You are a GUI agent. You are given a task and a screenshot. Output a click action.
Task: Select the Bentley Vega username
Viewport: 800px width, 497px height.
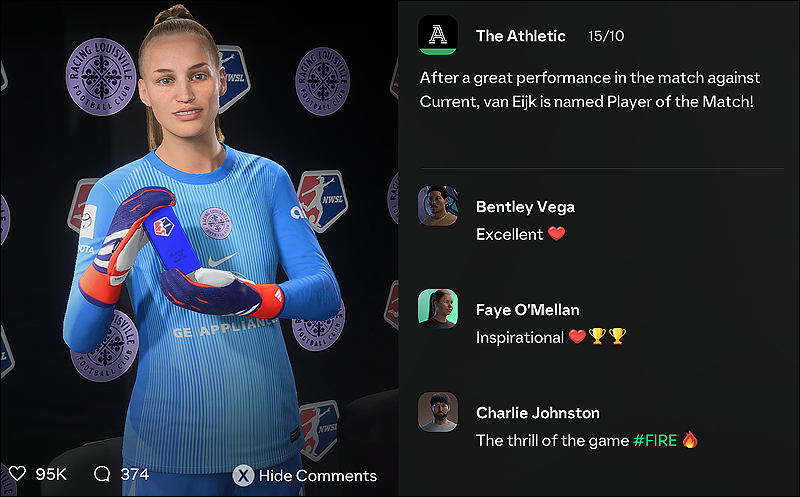pyautogui.click(x=525, y=207)
